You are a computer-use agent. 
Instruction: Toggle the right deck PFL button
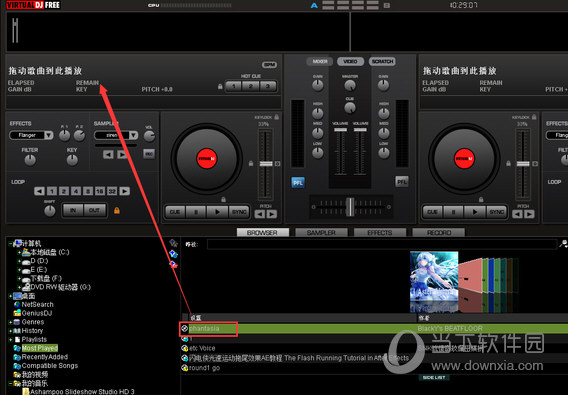pos(402,182)
